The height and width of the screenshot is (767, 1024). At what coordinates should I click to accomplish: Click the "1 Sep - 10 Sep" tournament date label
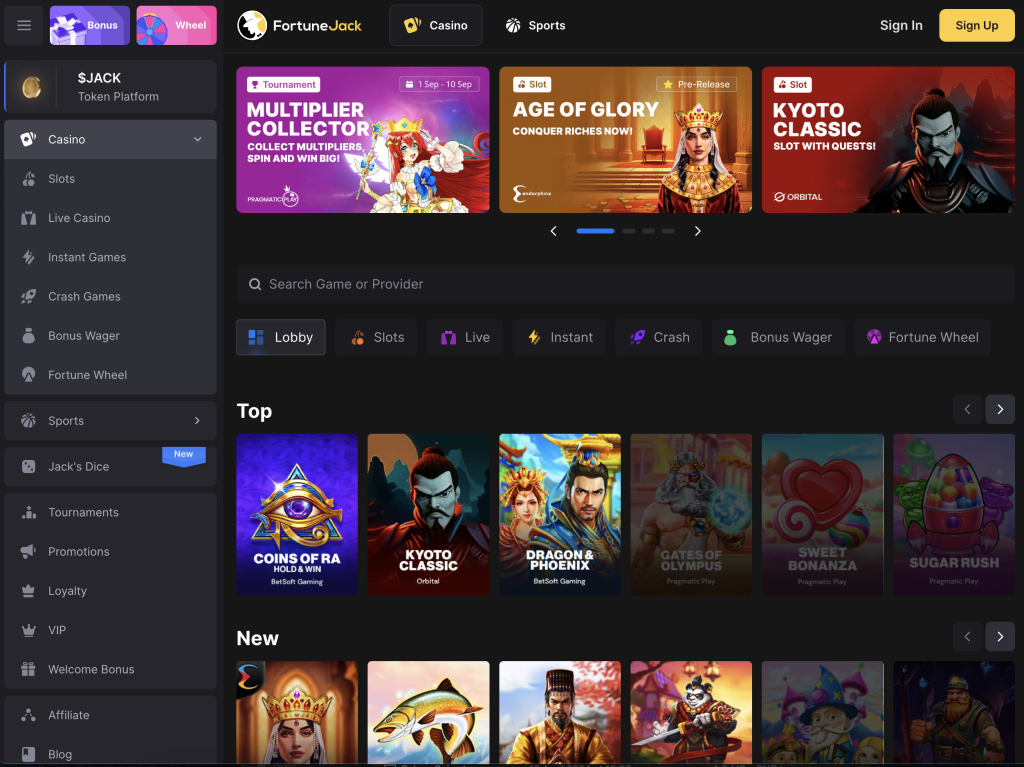[440, 84]
